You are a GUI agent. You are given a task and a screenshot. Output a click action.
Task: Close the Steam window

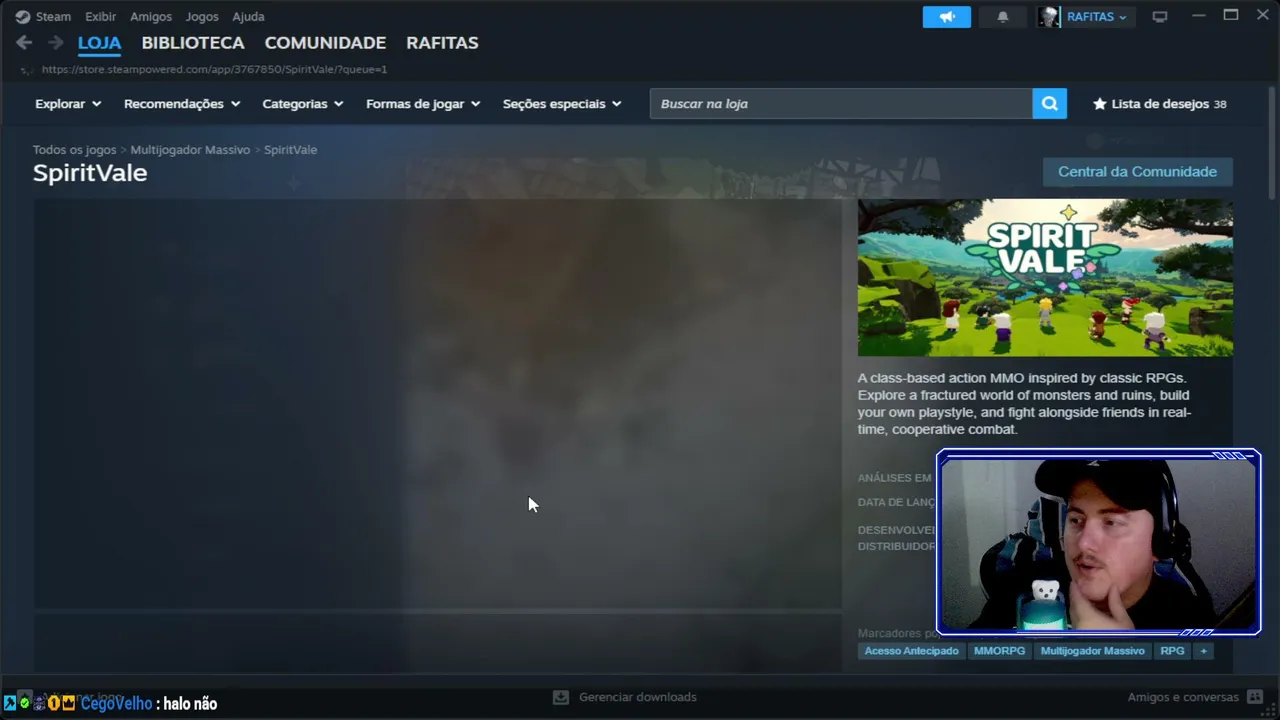tap(1263, 16)
